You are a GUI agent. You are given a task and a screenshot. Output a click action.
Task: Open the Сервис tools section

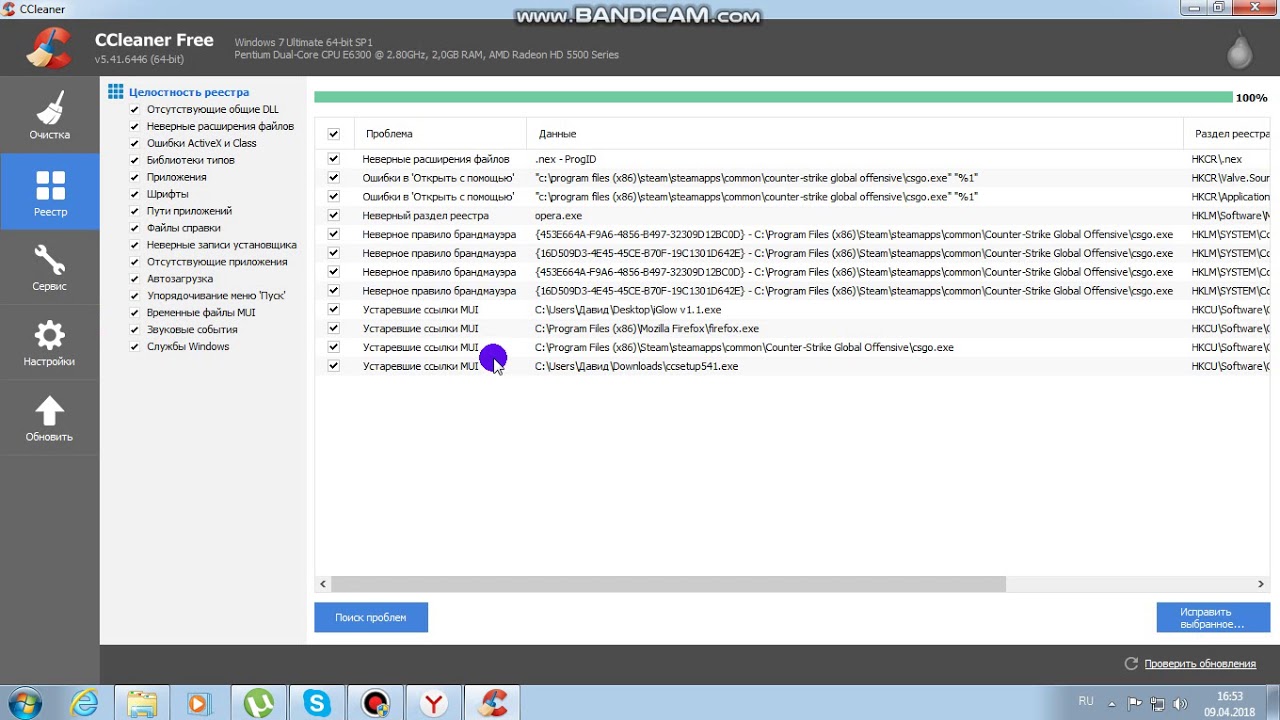49,267
